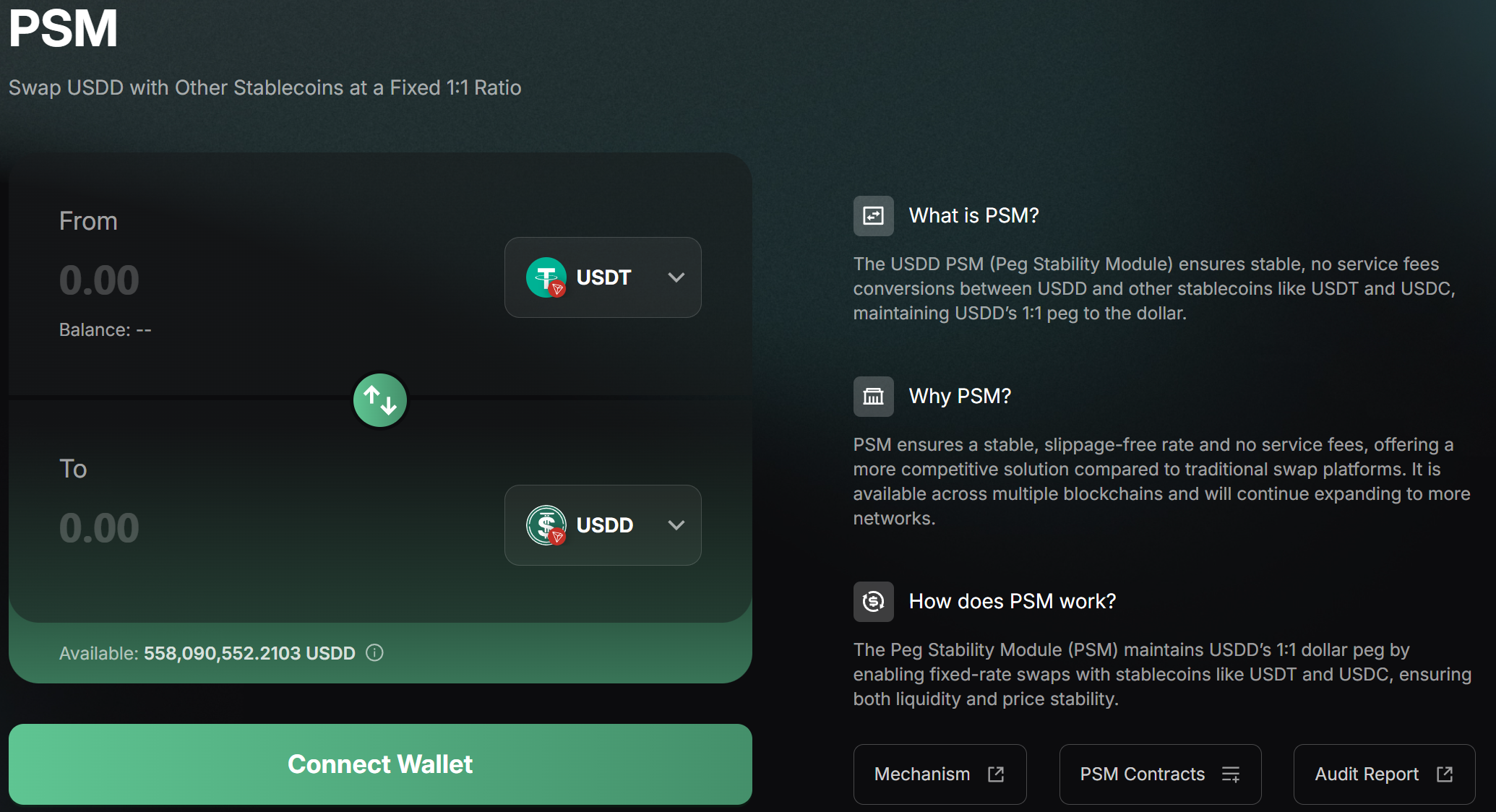Click the PSM Contracts list icon
Image resolution: width=1496 pixels, height=812 pixels.
point(1231,774)
